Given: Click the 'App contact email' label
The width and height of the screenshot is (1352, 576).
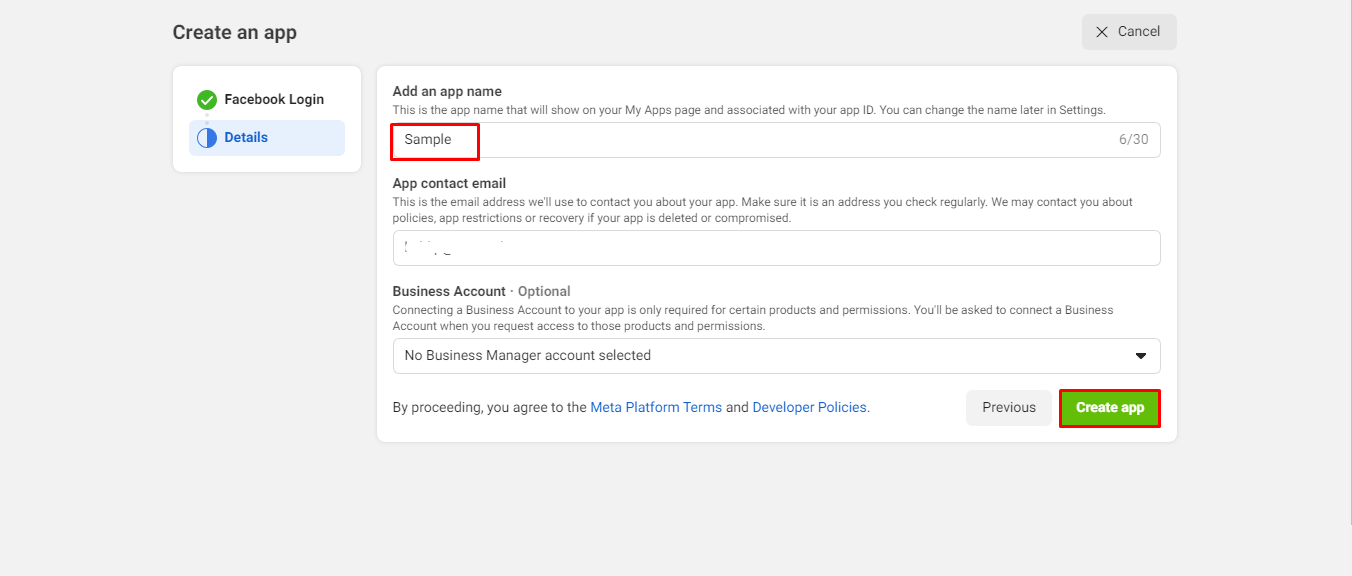Looking at the screenshot, I should tap(449, 184).
